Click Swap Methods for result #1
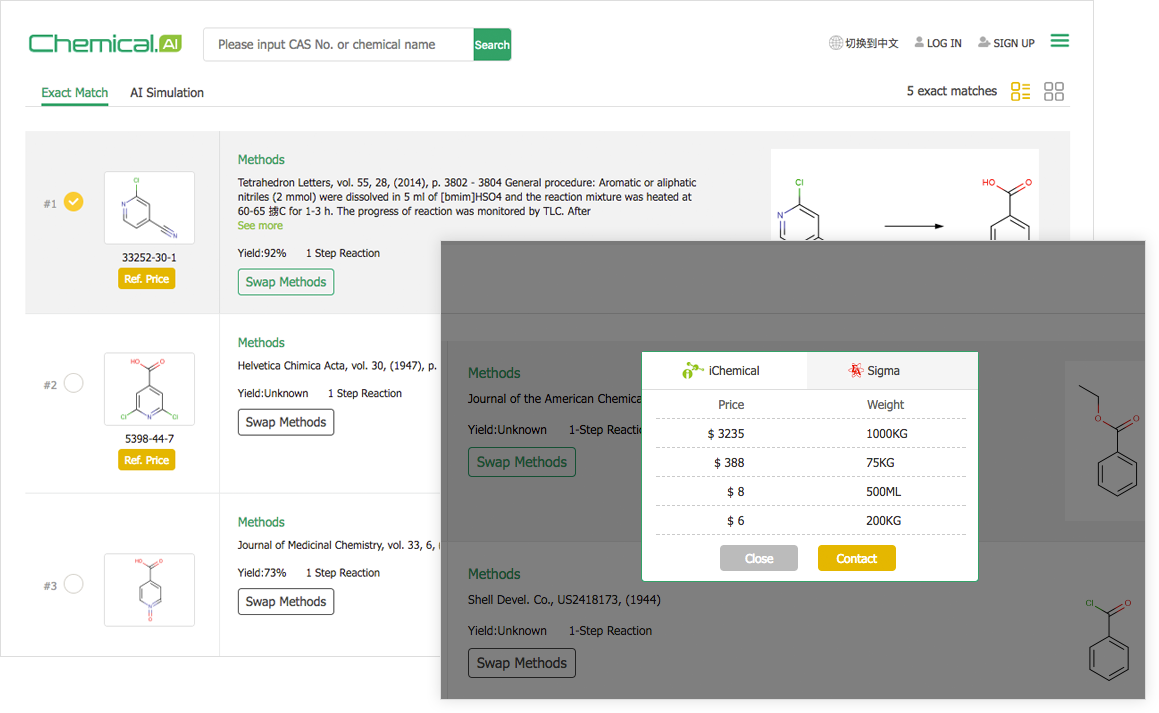Image resolution: width=1159 pixels, height=713 pixels. click(286, 282)
